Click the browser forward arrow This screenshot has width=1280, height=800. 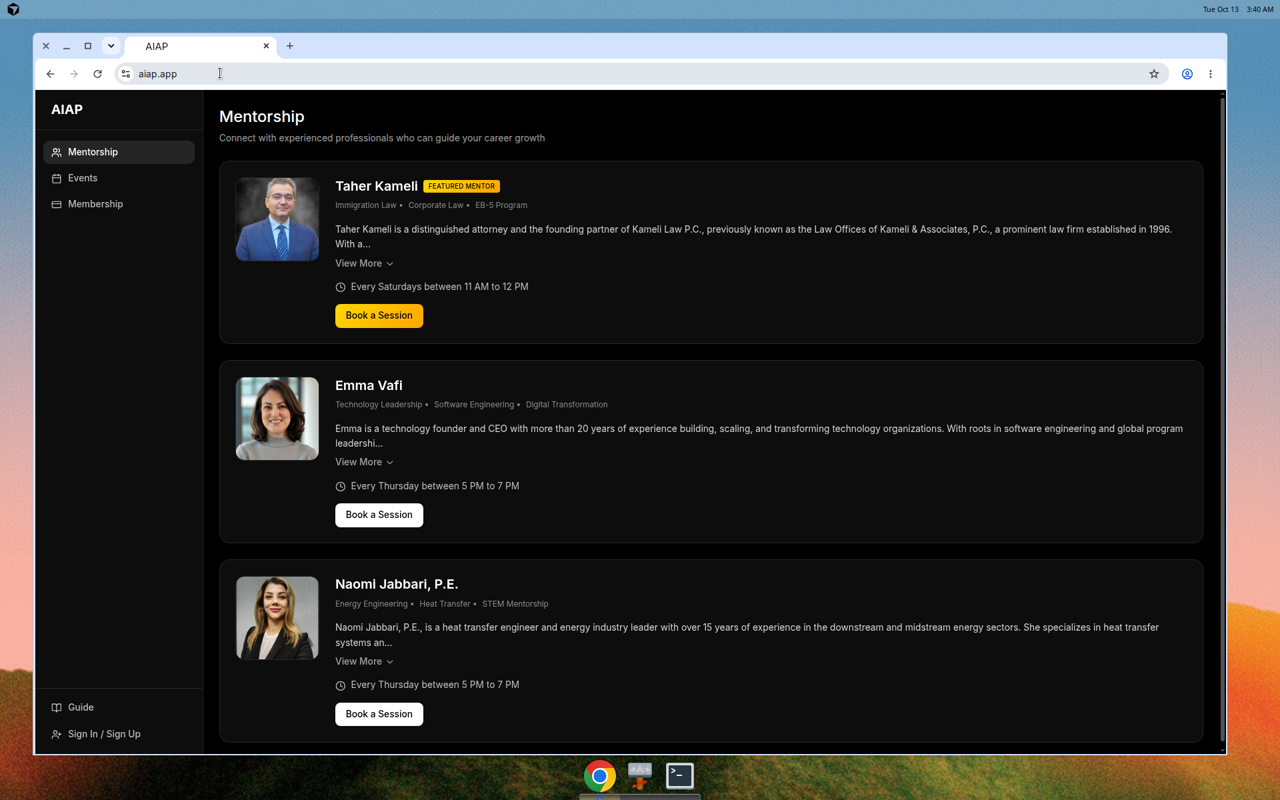pyautogui.click(x=74, y=74)
